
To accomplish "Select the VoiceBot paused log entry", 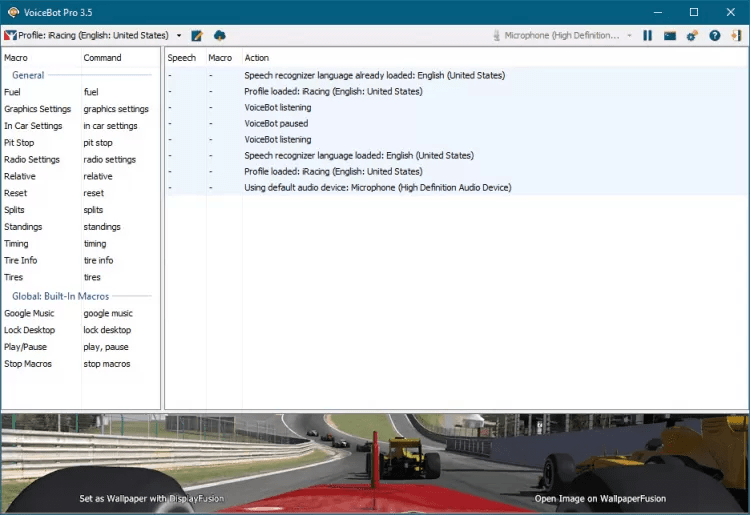I will pos(278,123).
